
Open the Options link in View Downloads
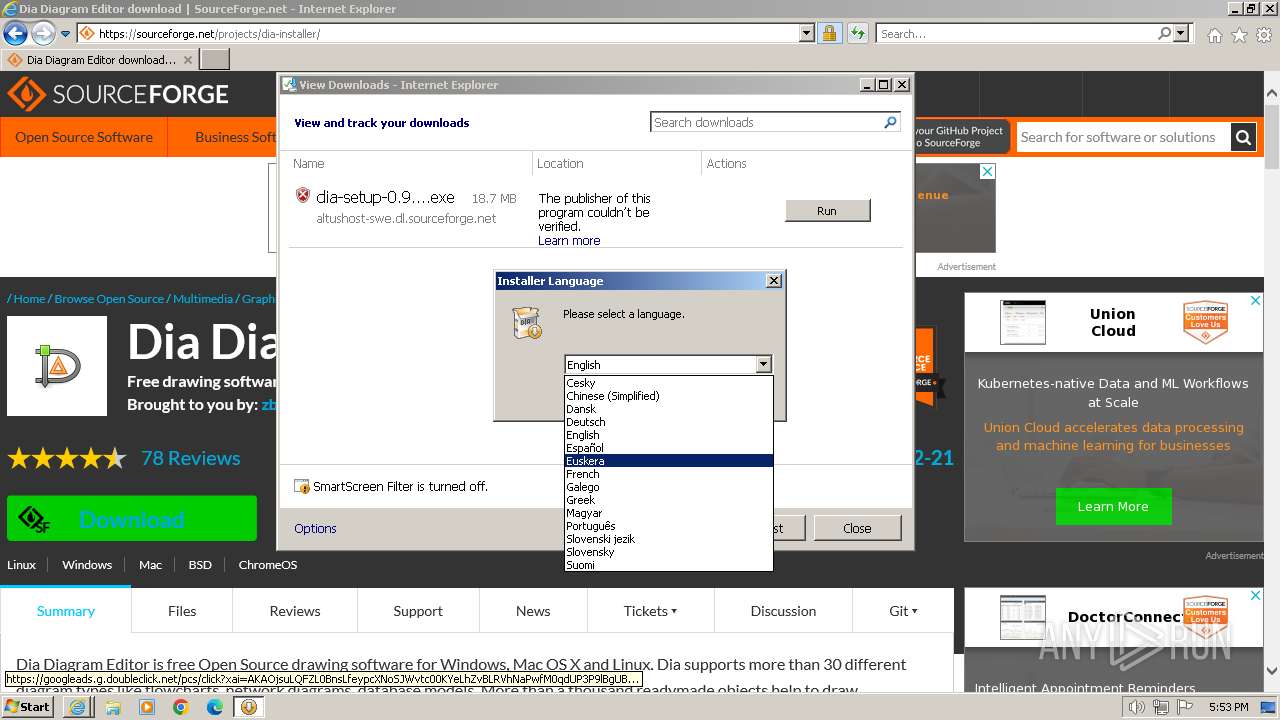pos(315,528)
